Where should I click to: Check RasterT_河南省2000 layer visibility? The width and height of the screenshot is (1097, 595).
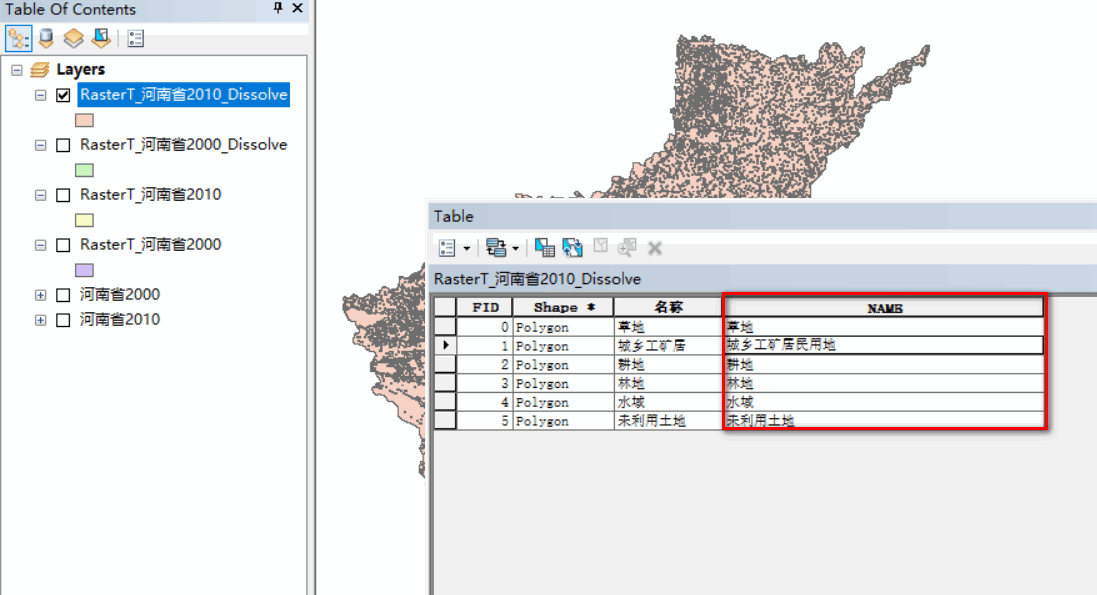63,245
